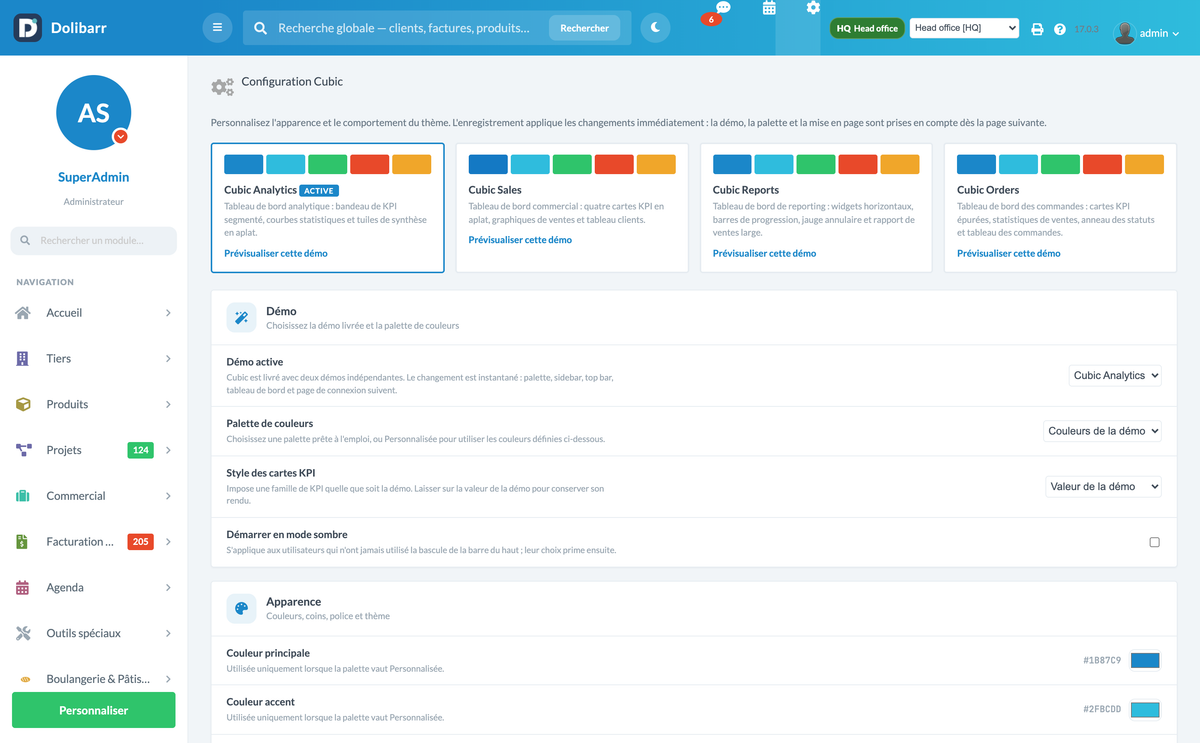
Task: Click the HQ Head office badge
Action: [x=867, y=29]
